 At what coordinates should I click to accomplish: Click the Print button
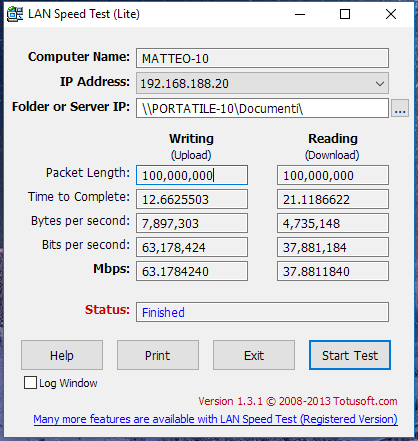click(x=158, y=355)
